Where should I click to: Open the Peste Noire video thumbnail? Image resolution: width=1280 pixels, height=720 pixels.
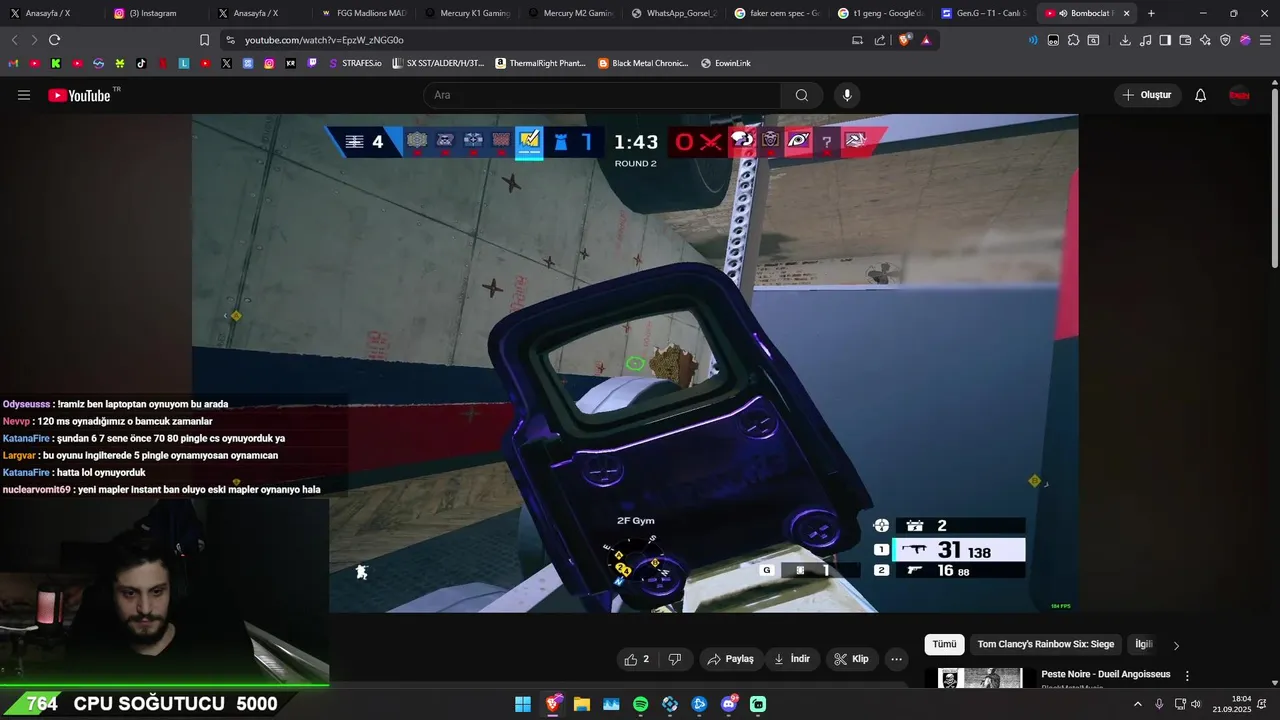[980, 678]
